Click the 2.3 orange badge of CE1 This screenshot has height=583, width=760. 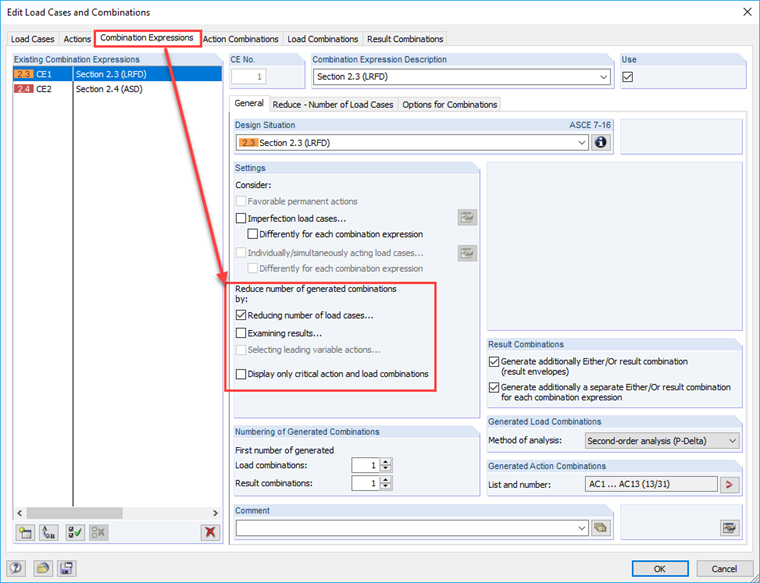tap(24, 74)
